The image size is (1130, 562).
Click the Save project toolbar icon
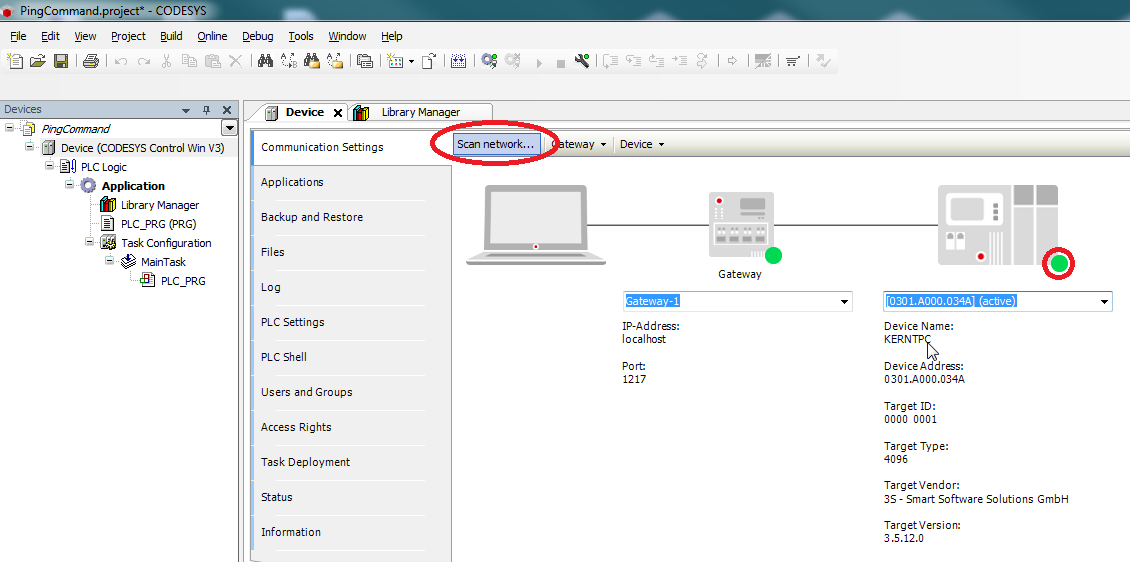pos(61,61)
